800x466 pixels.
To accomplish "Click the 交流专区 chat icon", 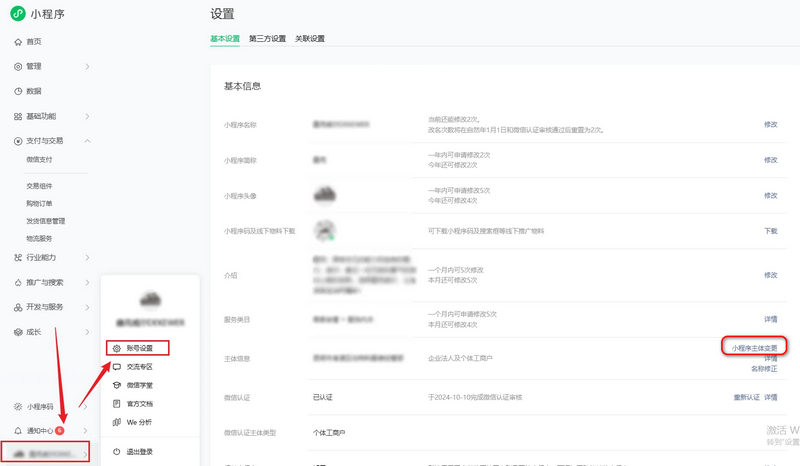I will [x=117, y=367].
